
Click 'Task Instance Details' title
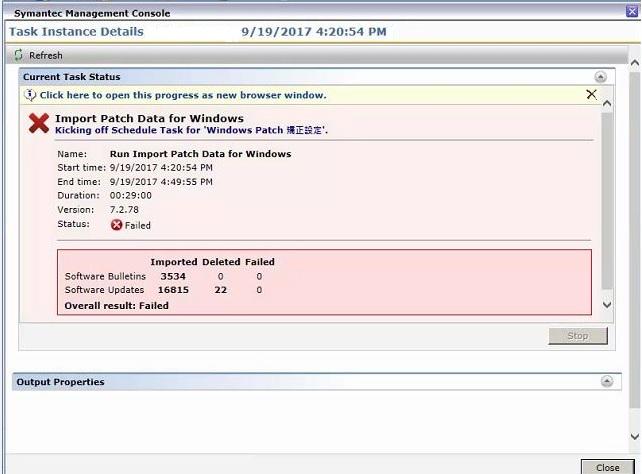point(77,32)
